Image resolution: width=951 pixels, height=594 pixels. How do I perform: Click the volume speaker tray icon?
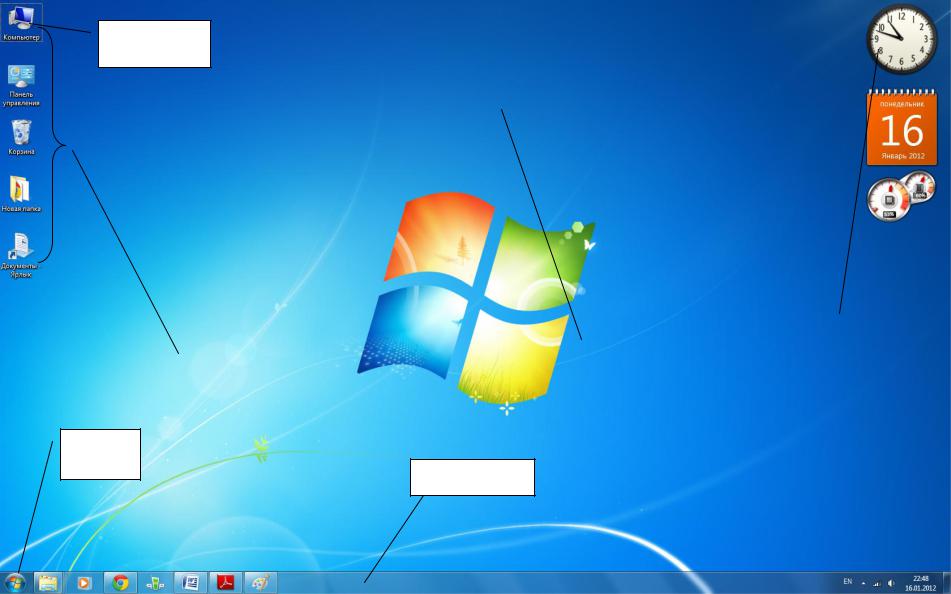click(891, 582)
